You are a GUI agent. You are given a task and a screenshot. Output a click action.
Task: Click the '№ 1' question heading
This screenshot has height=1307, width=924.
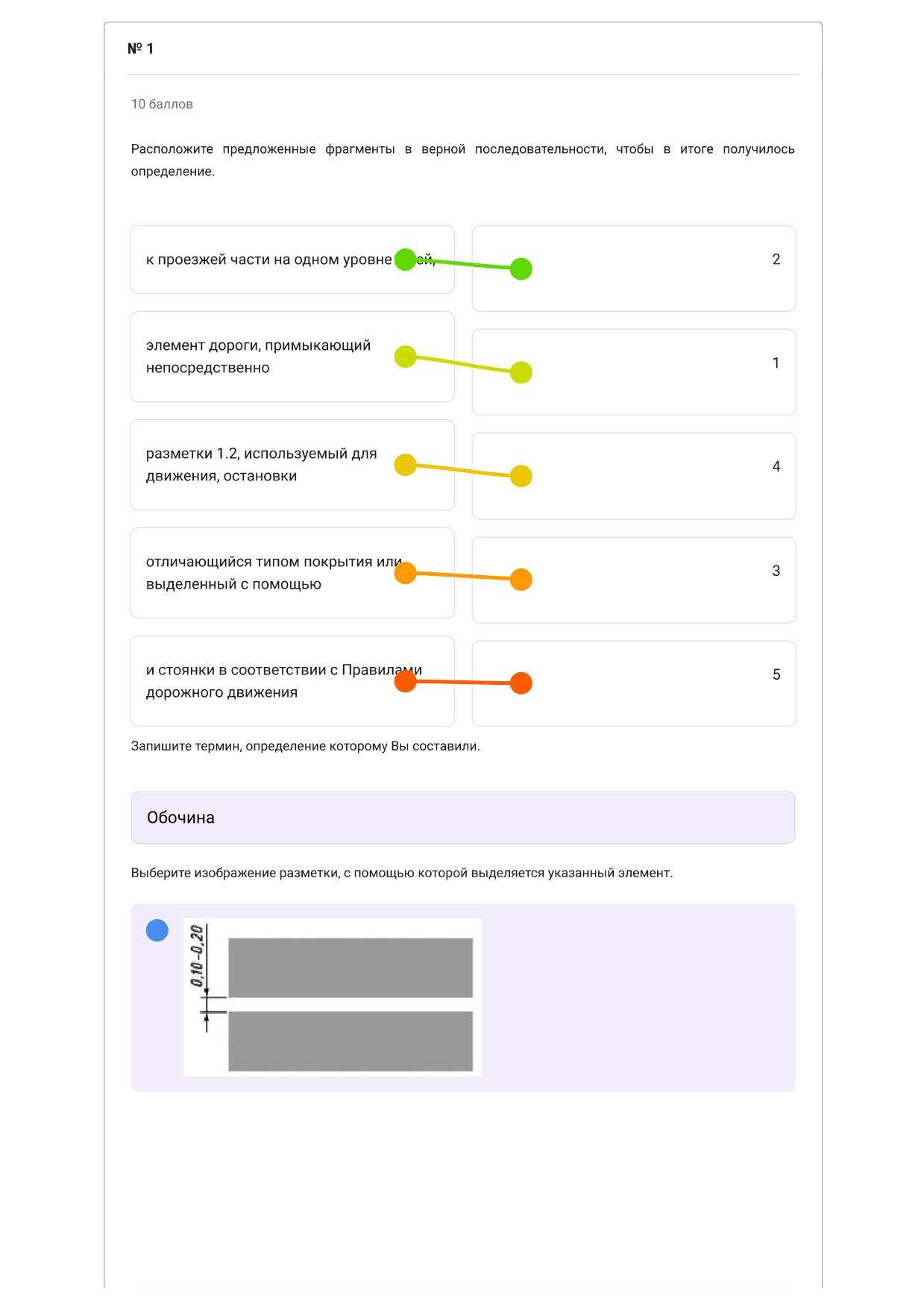tap(140, 48)
